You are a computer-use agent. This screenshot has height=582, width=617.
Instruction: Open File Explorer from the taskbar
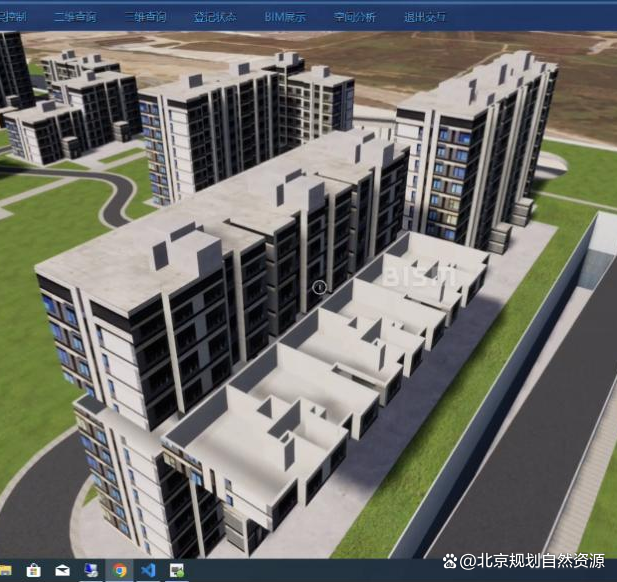[x=6, y=571]
